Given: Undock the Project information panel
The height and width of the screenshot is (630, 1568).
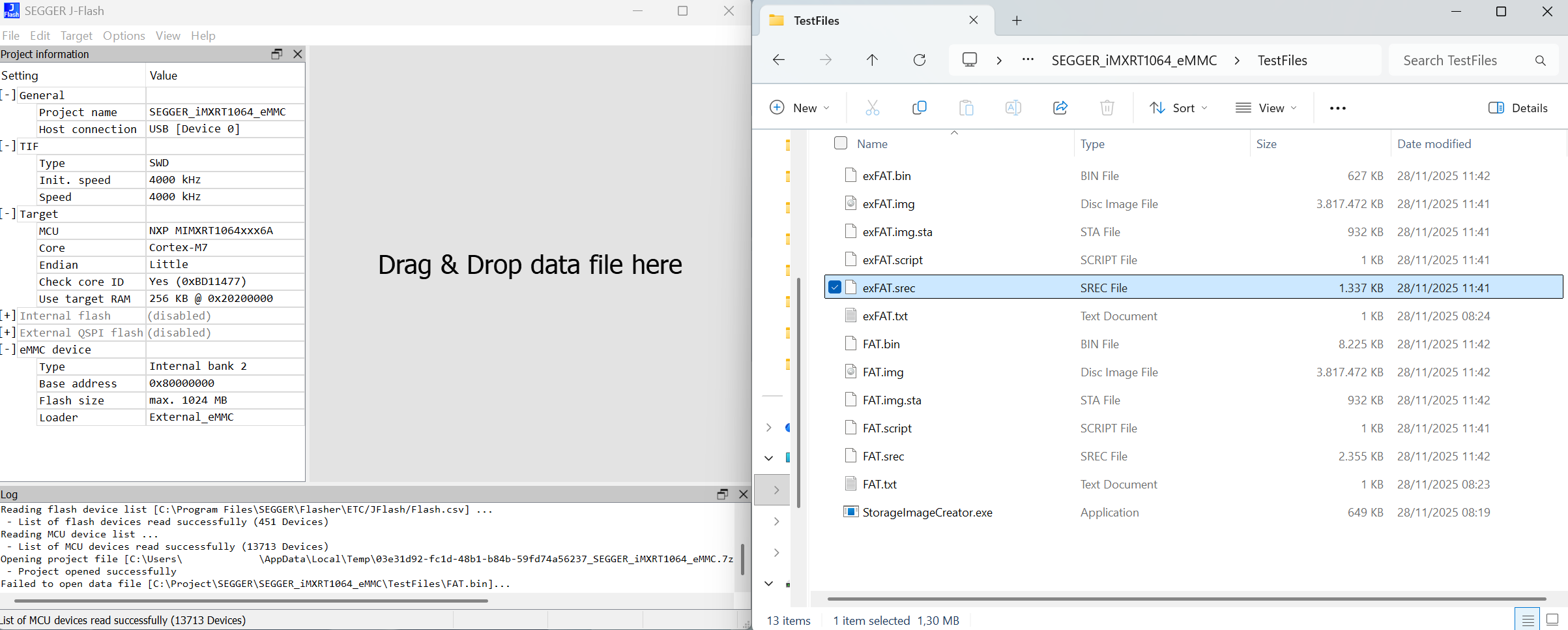Looking at the screenshot, I should click(276, 54).
